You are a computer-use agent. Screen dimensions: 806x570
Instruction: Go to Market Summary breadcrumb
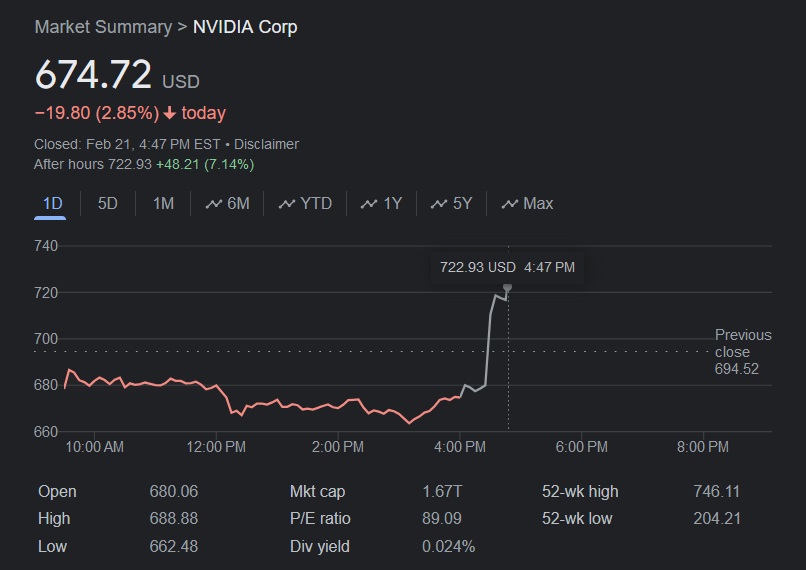[x=103, y=27]
